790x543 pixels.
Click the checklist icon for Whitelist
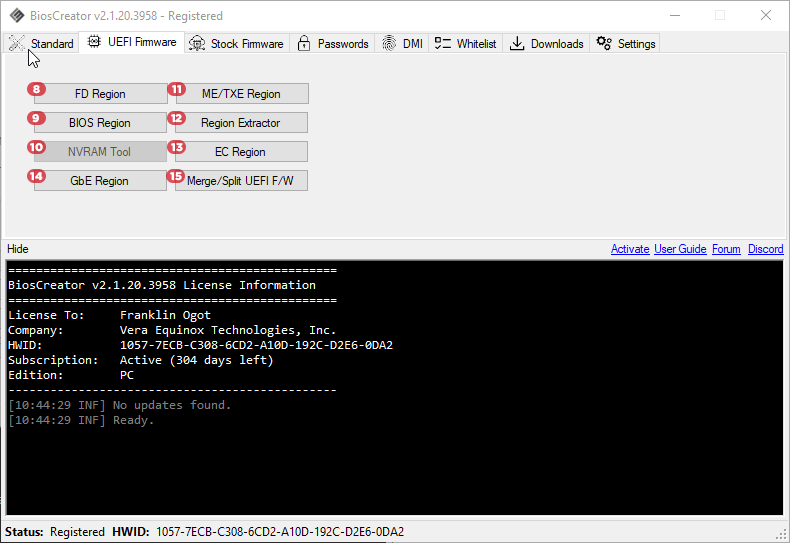pos(443,43)
